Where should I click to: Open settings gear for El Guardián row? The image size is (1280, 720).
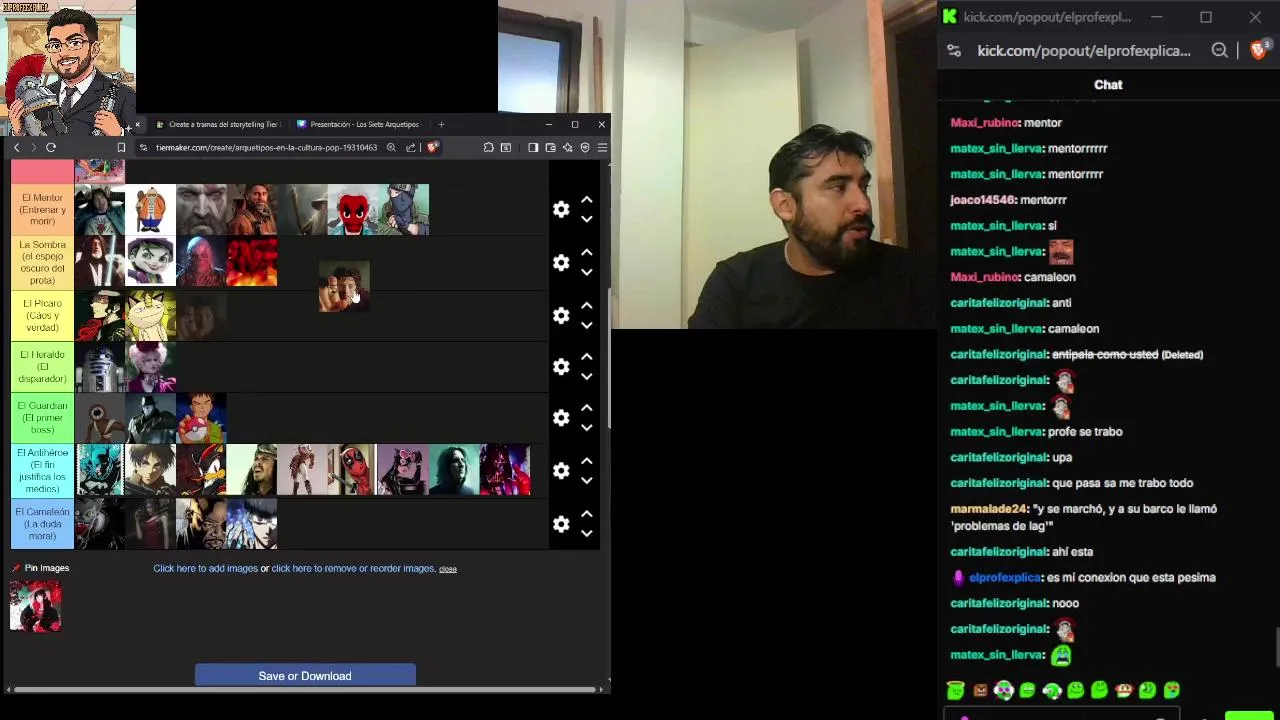click(561, 418)
